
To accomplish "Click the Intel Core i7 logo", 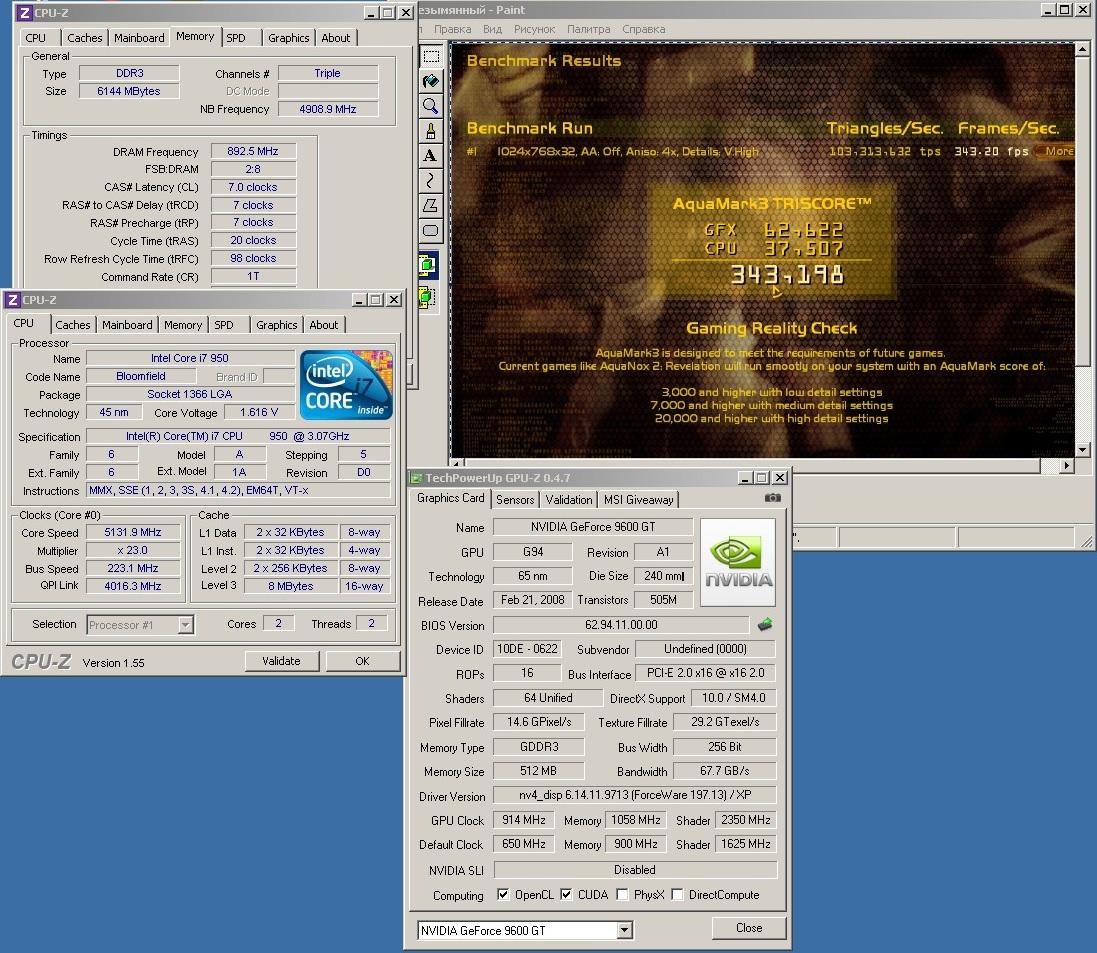I will point(346,385).
